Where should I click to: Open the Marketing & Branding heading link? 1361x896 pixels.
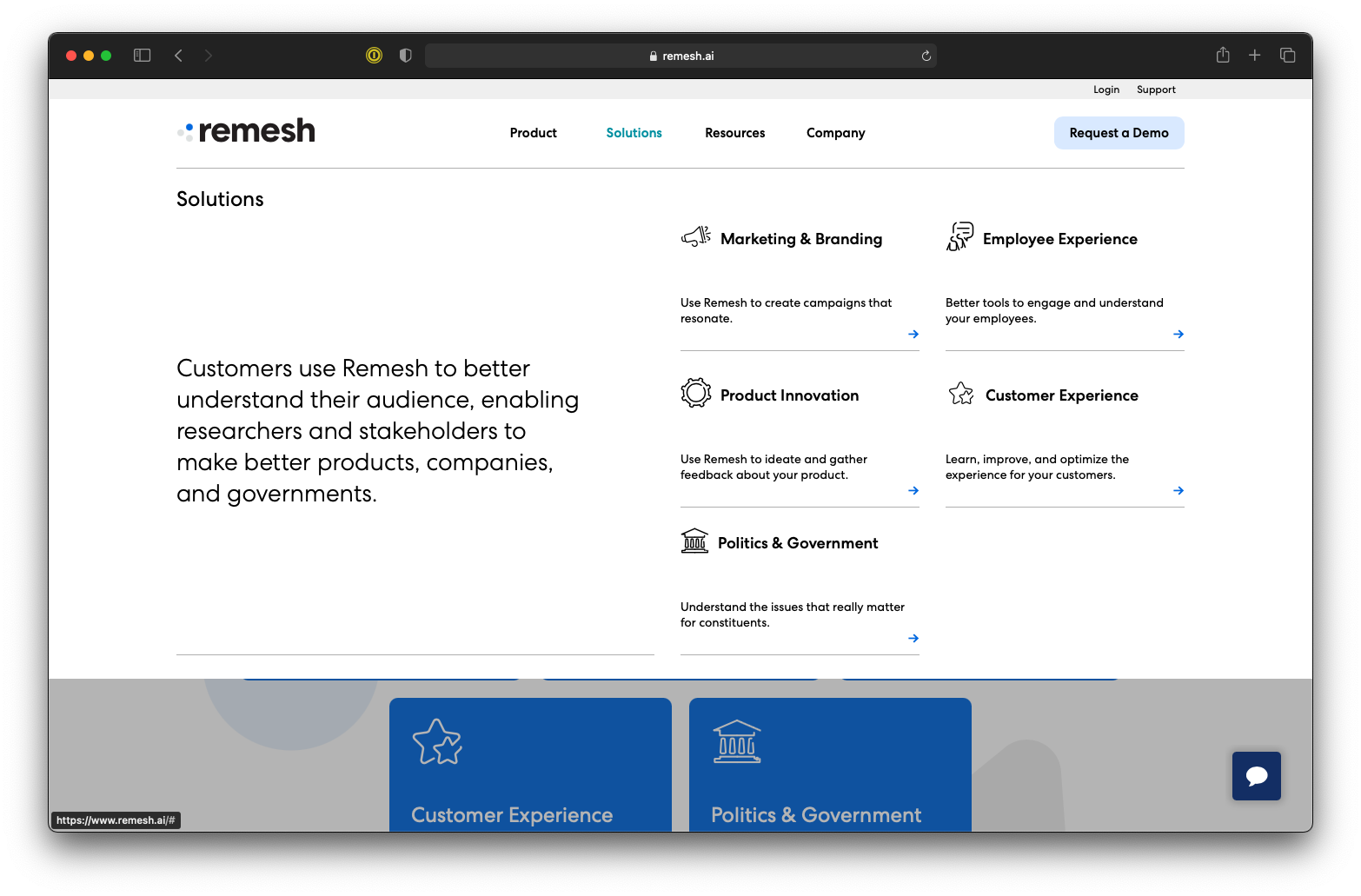pos(801,239)
